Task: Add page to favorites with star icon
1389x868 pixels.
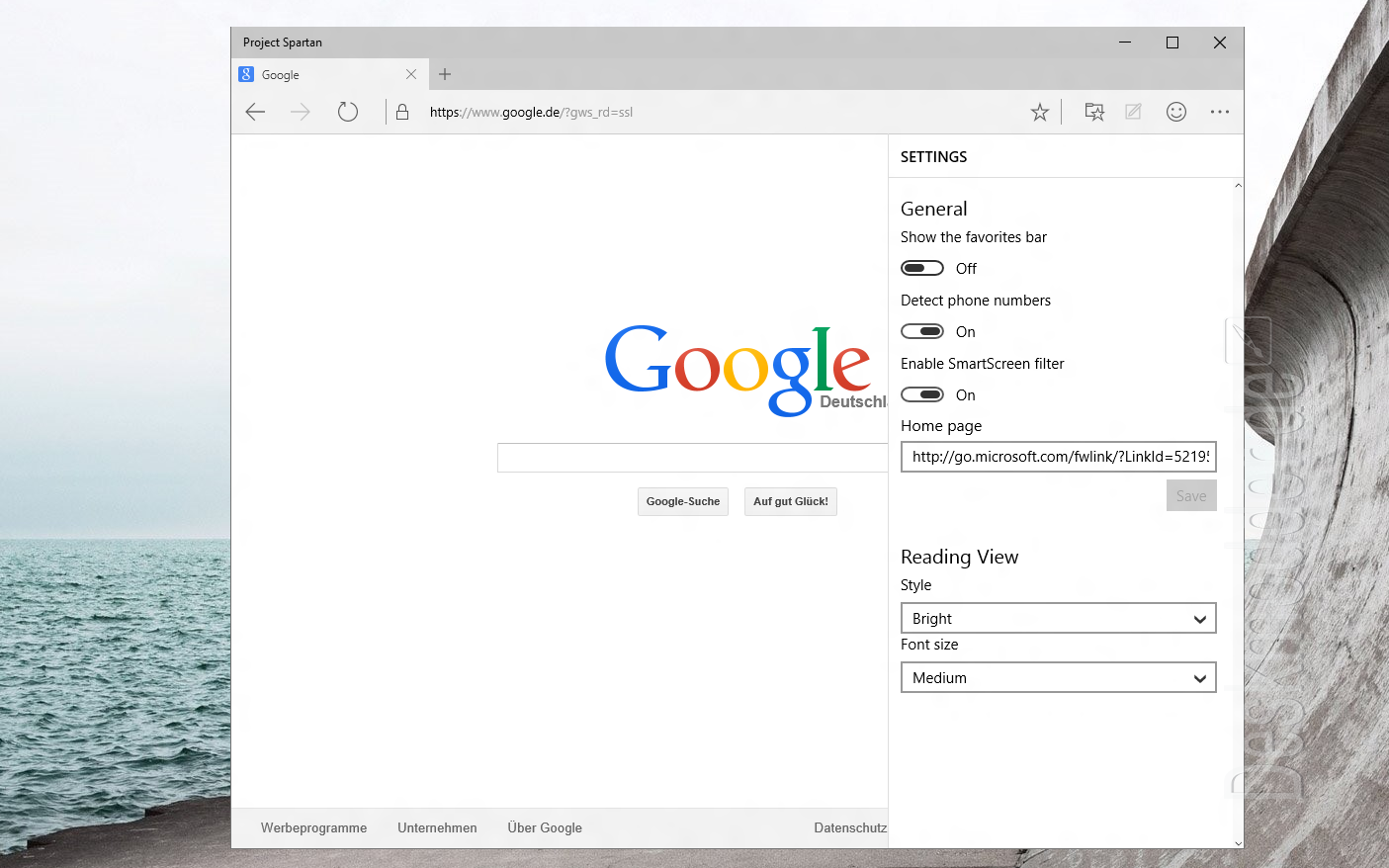Action: [1039, 112]
